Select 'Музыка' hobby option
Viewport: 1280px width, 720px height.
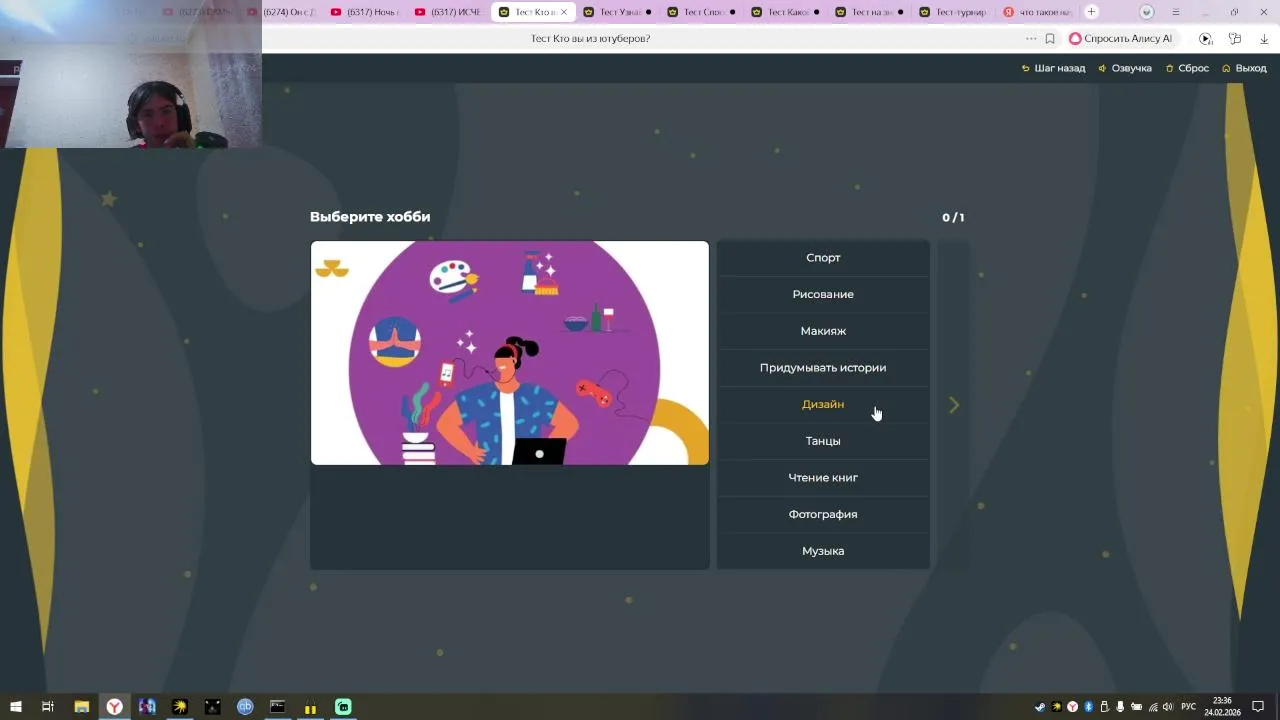pos(823,551)
